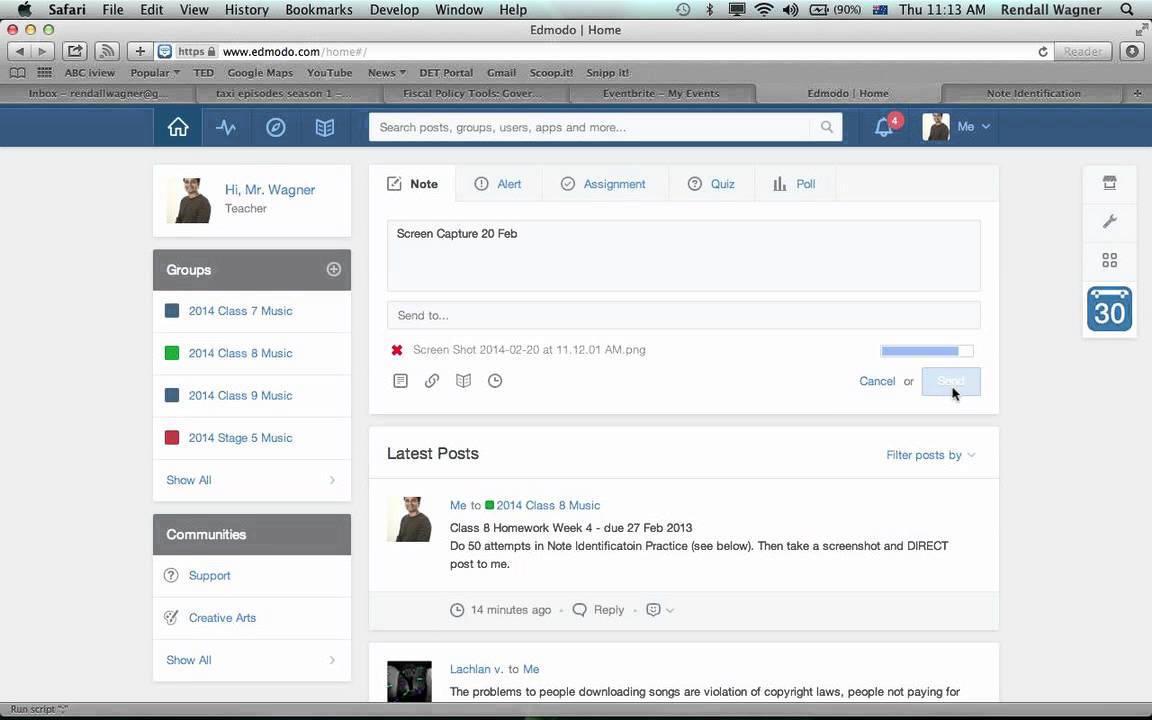Go to Edmodo Home via house icon

coord(178,127)
